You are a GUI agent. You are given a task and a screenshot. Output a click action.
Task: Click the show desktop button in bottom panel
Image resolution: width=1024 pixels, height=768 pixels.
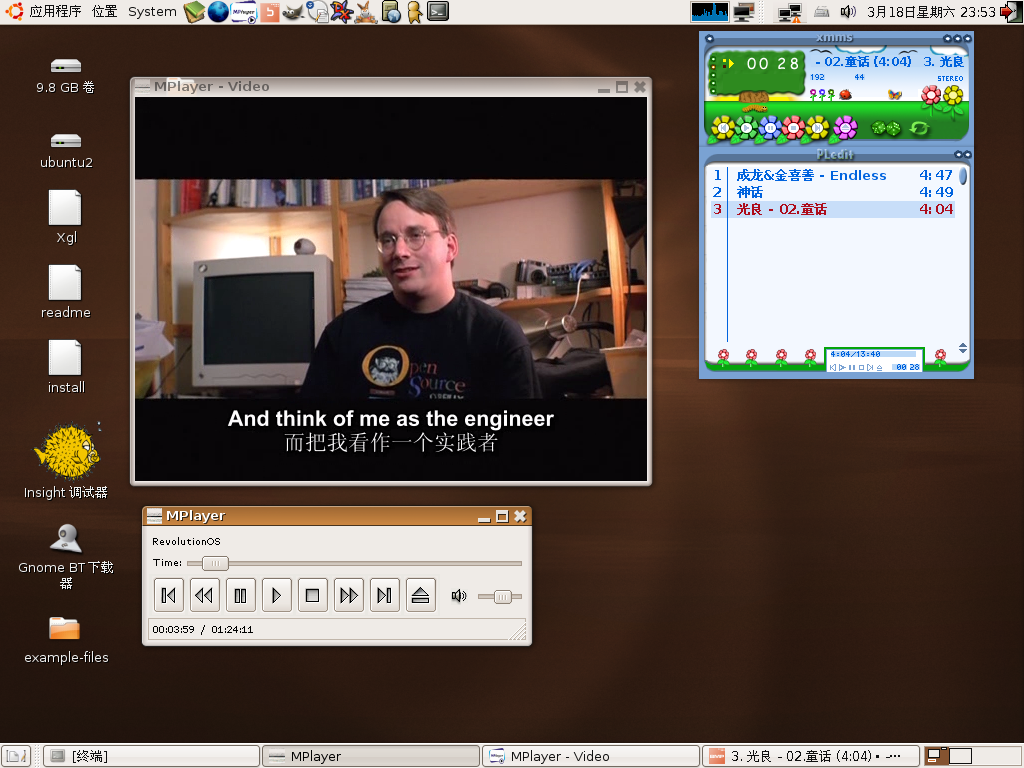(x=16, y=756)
